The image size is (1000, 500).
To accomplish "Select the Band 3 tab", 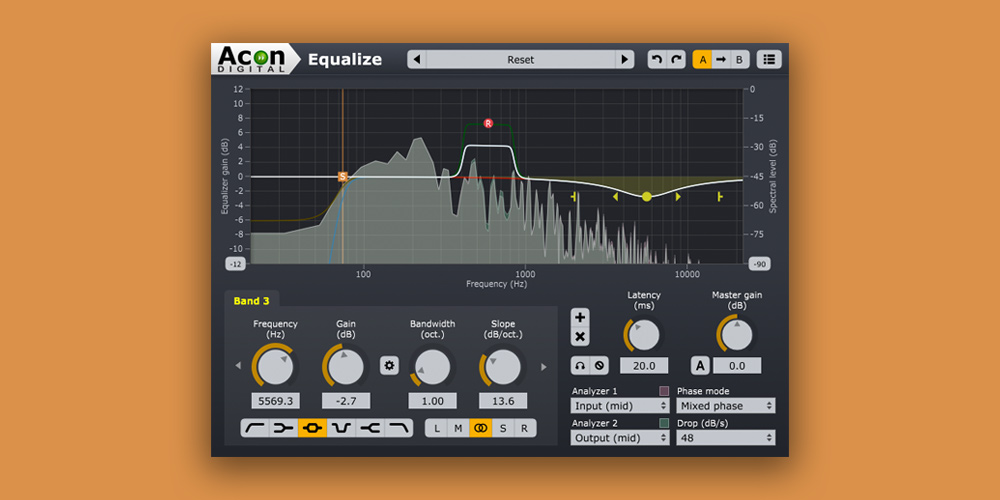I will coord(252,301).
